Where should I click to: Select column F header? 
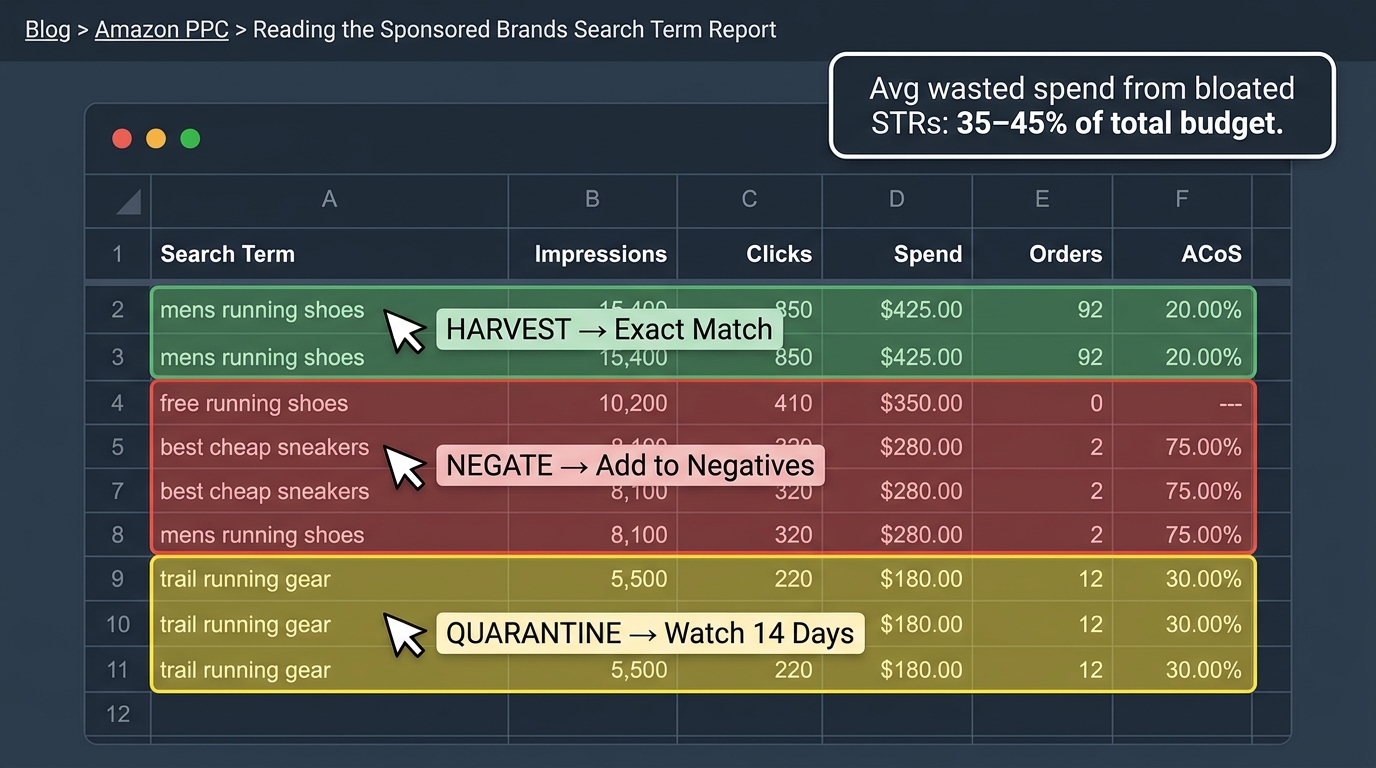(1181, 200)
